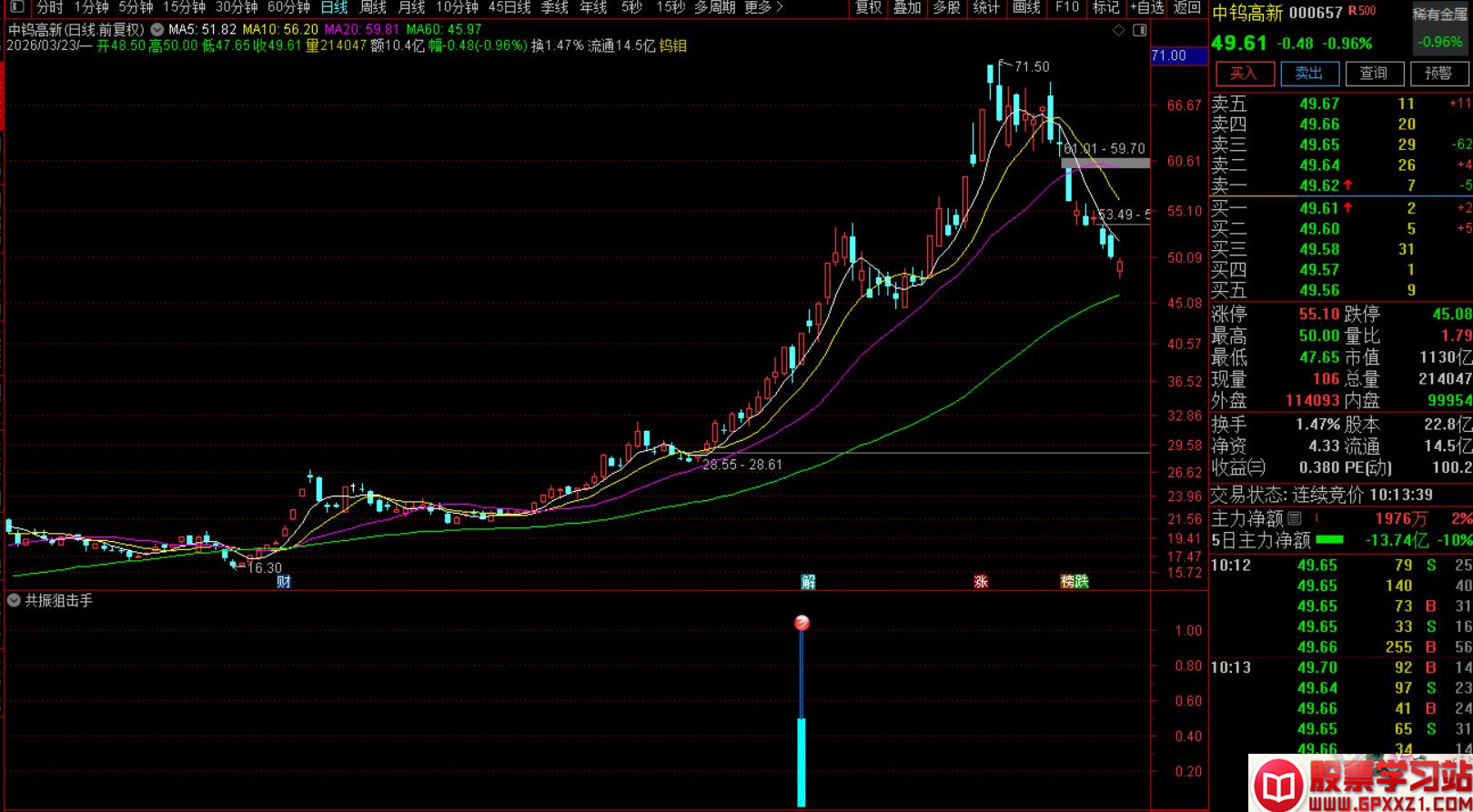Open the 复权 adjustment menu
Screen dimensions: 1473x812
coord(869,7)
